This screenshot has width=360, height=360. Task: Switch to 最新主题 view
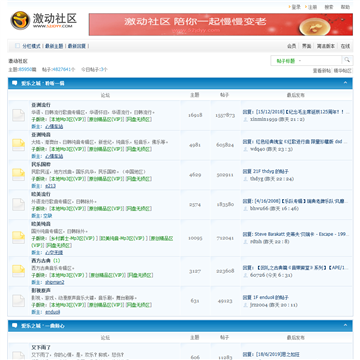tap(54, 46)
